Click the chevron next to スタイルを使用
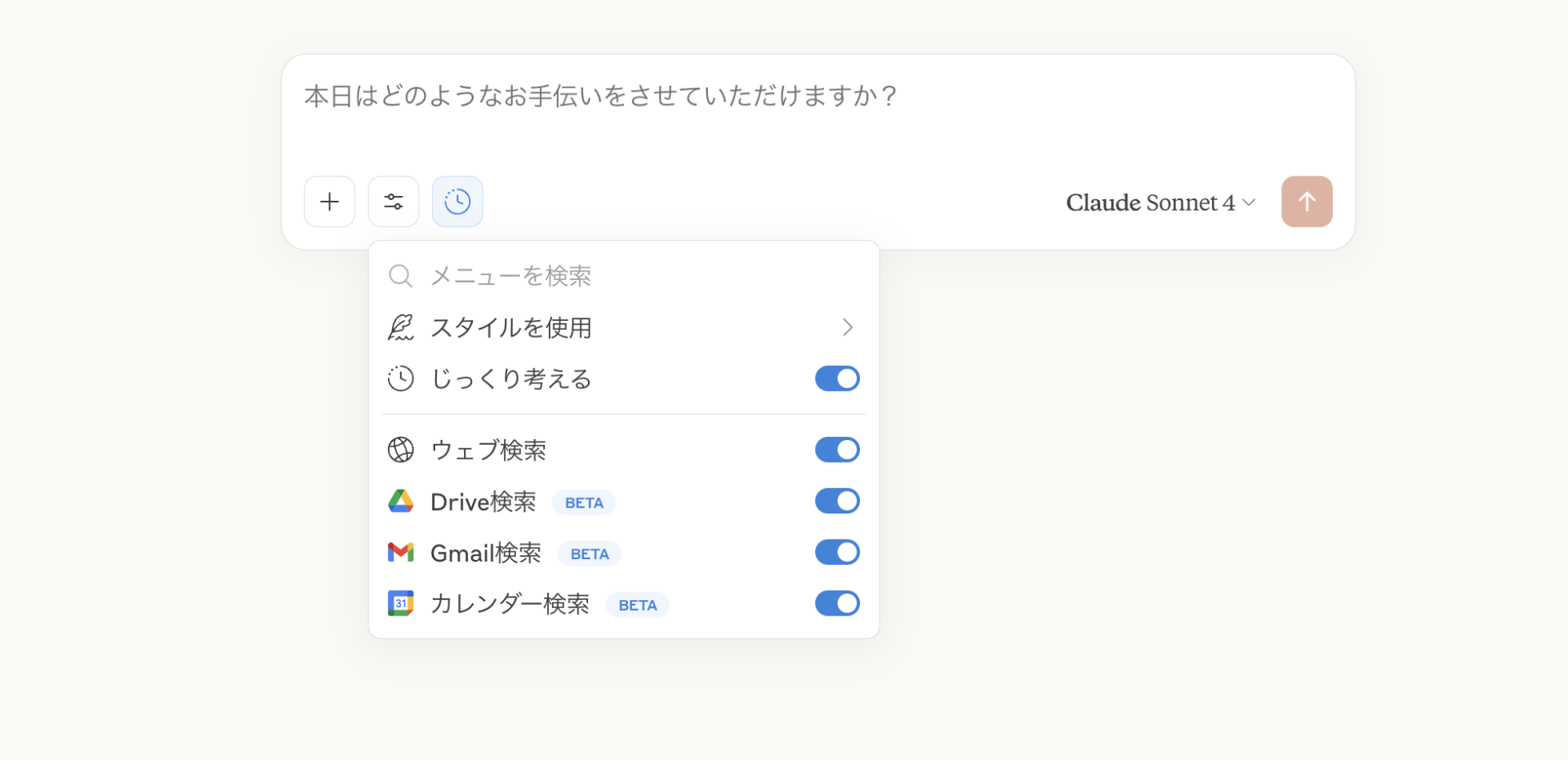 click(847, 327)
